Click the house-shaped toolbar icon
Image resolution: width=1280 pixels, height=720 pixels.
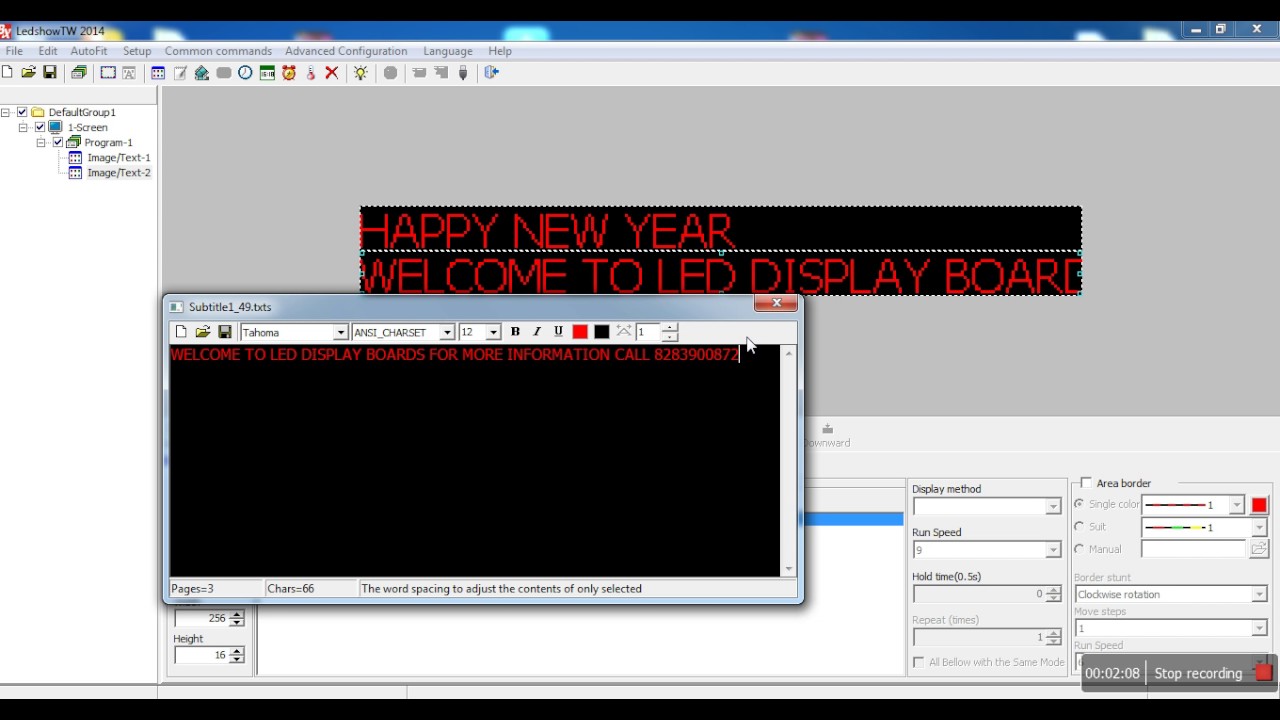(202, 73)
